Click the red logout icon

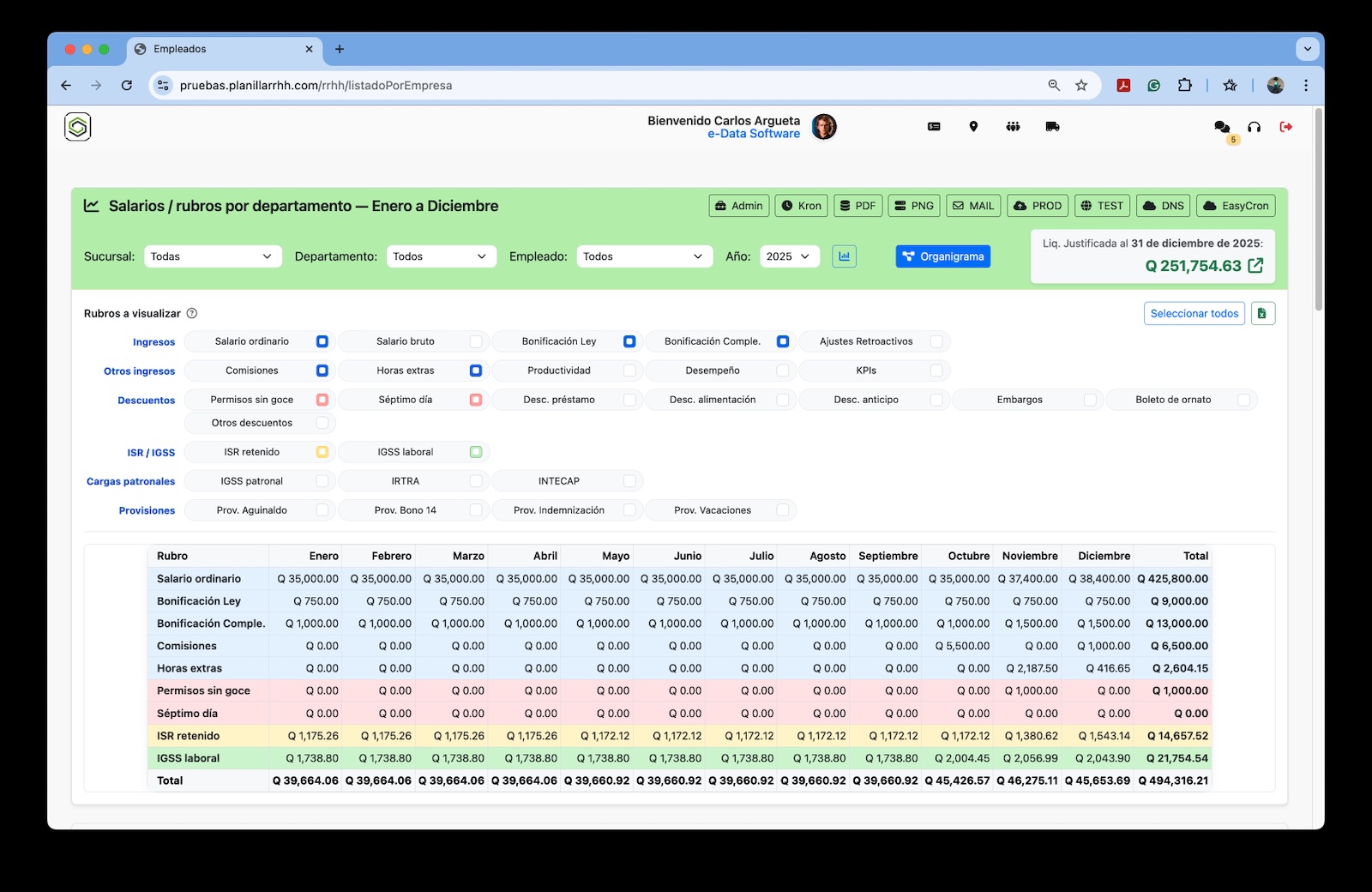click(1285, 127)
